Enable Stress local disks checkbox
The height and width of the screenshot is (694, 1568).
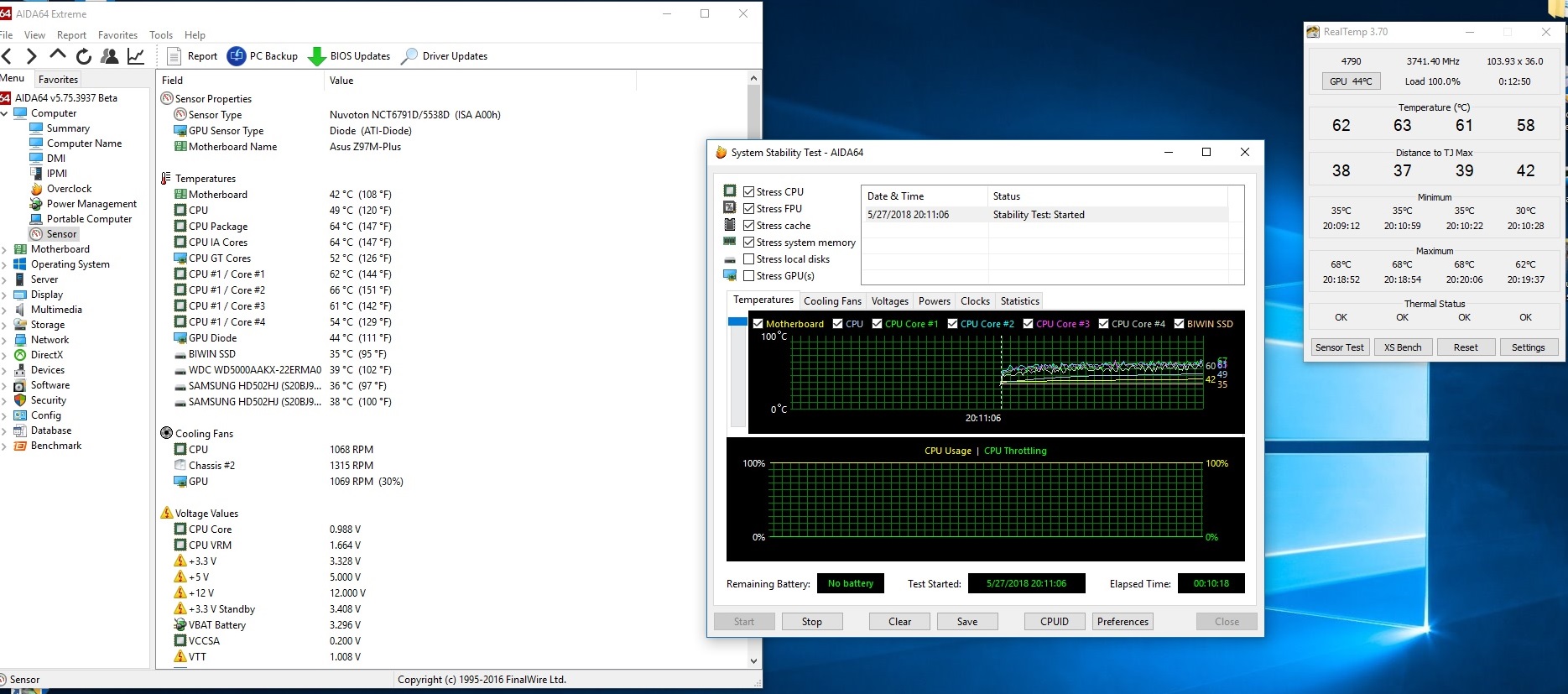[748, 259]
